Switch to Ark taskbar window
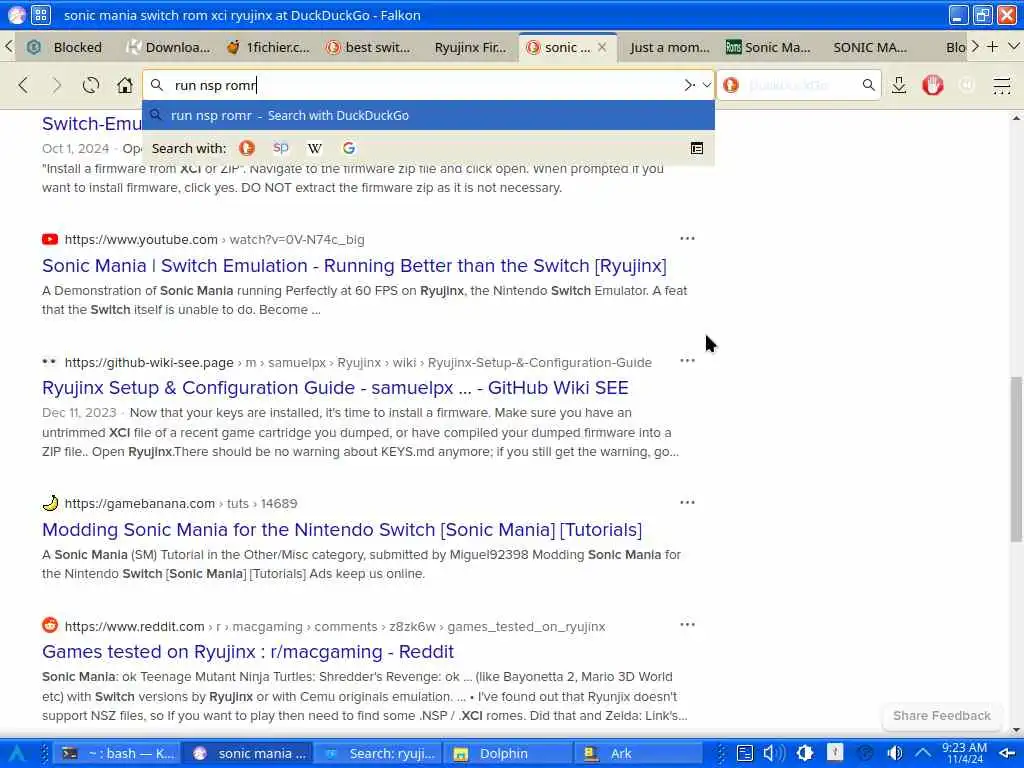1024x768 pixels. tap(637, 754)
